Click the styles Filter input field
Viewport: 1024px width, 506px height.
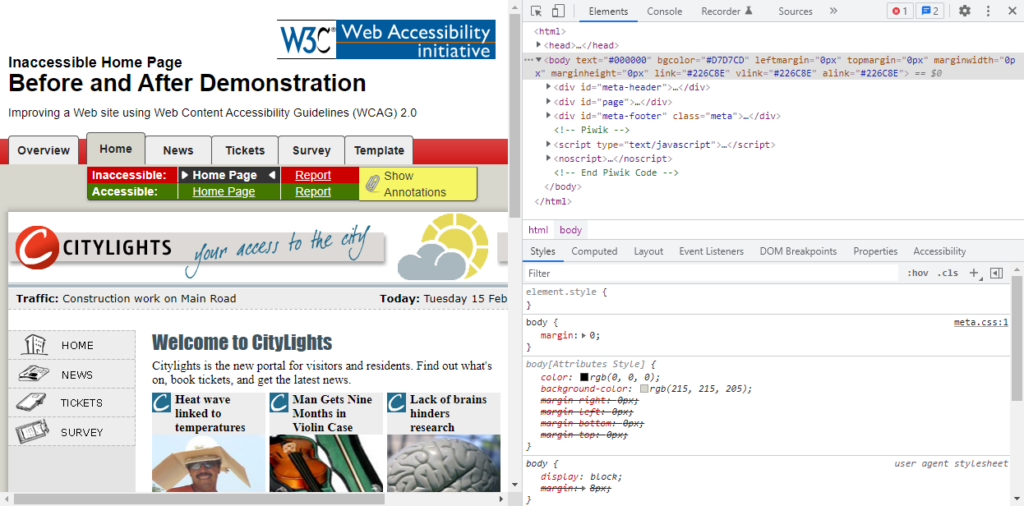point(700,273)
